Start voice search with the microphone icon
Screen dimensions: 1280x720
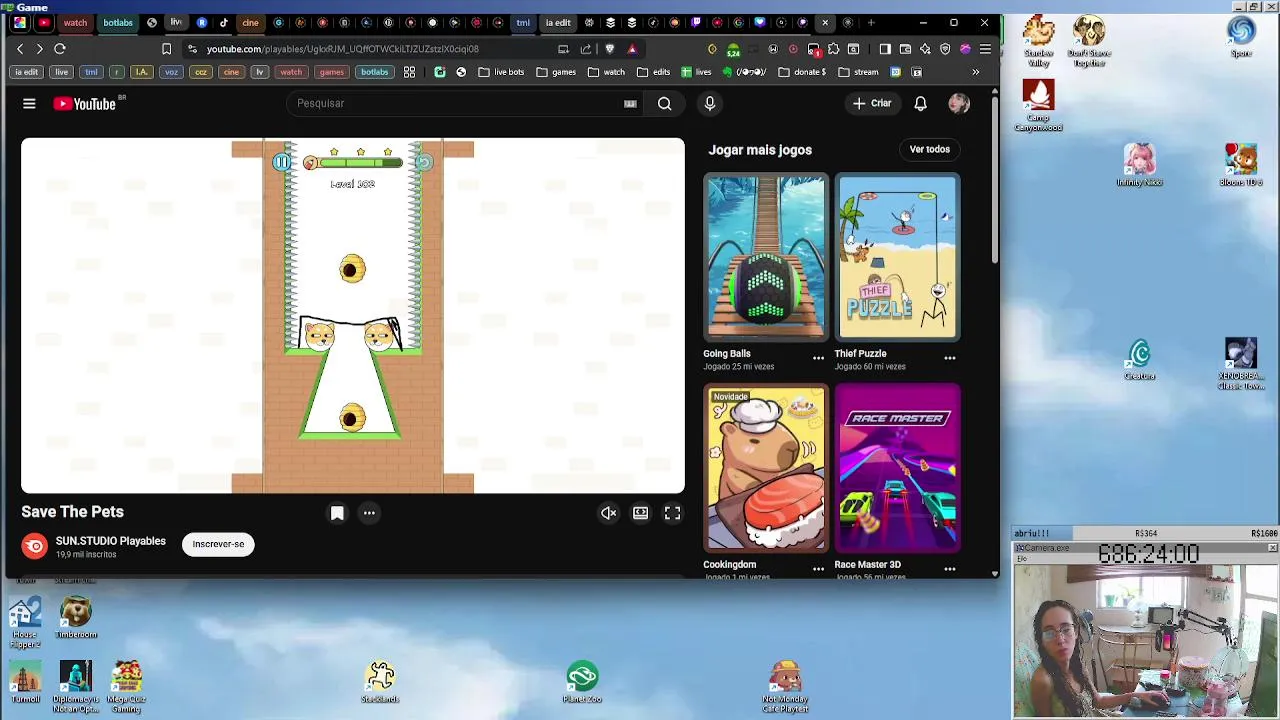(710, 103)
